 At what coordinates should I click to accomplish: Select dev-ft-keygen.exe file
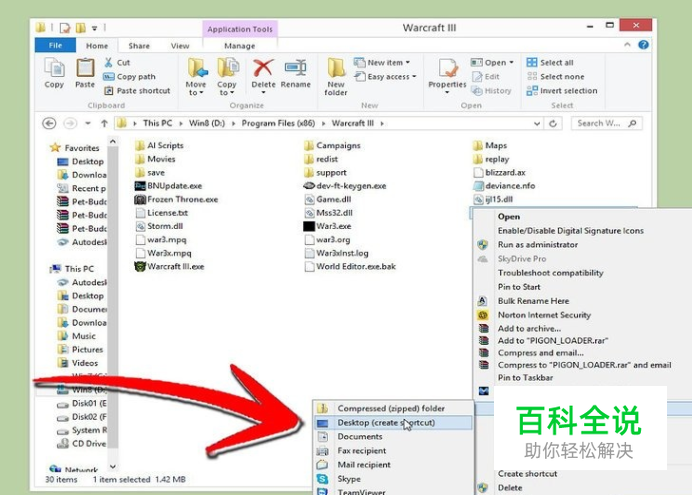pyautogui.click(x=345, y=186)
